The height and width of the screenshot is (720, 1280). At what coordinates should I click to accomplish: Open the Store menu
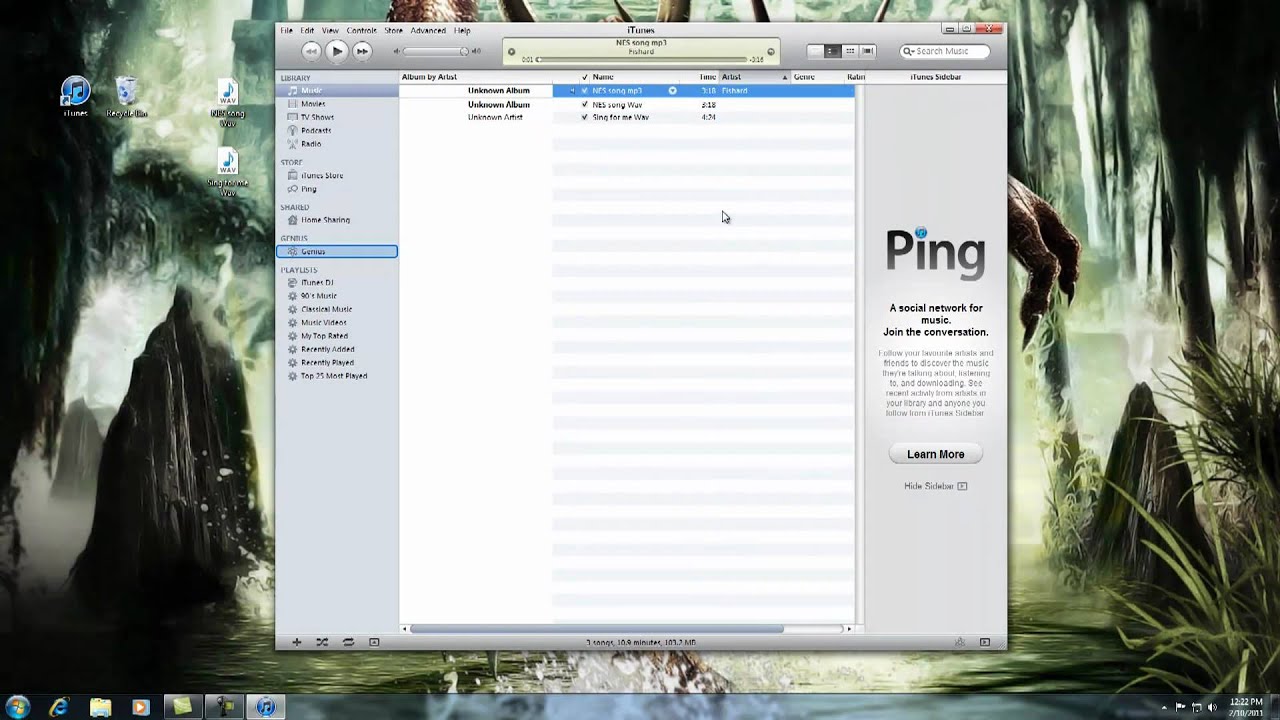[394, 31]
